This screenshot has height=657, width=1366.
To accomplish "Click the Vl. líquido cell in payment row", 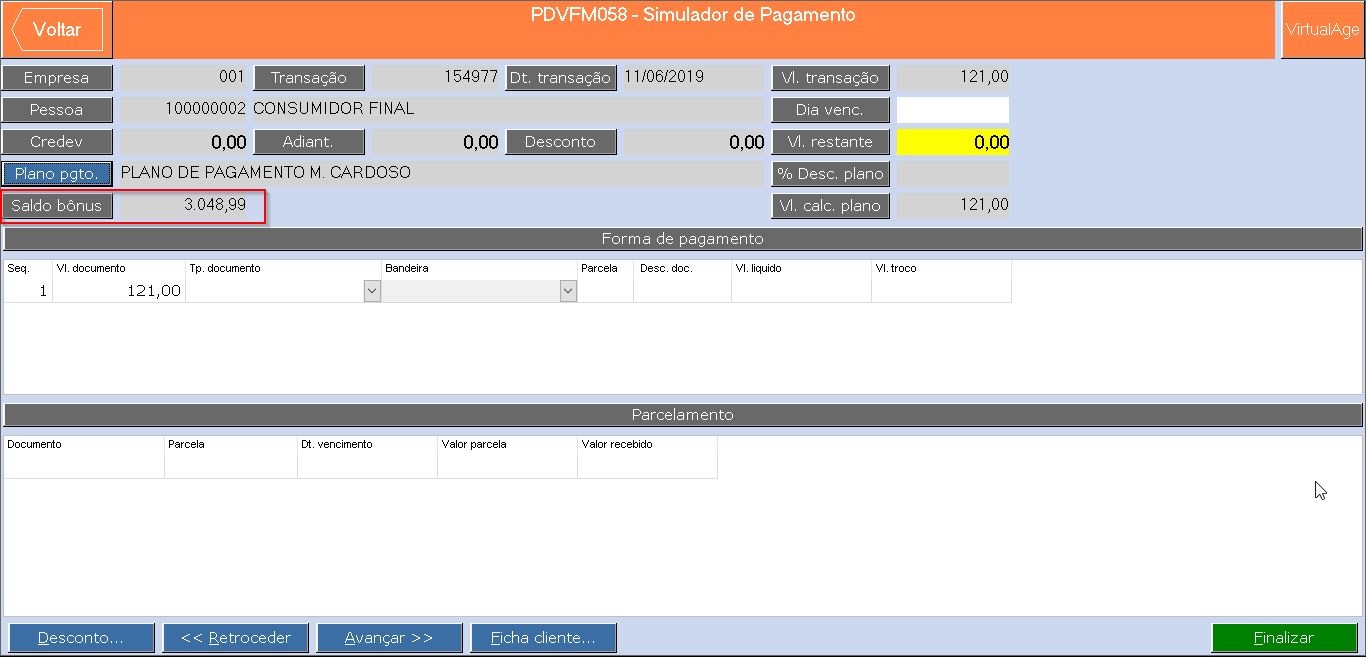I will point(802,290).
